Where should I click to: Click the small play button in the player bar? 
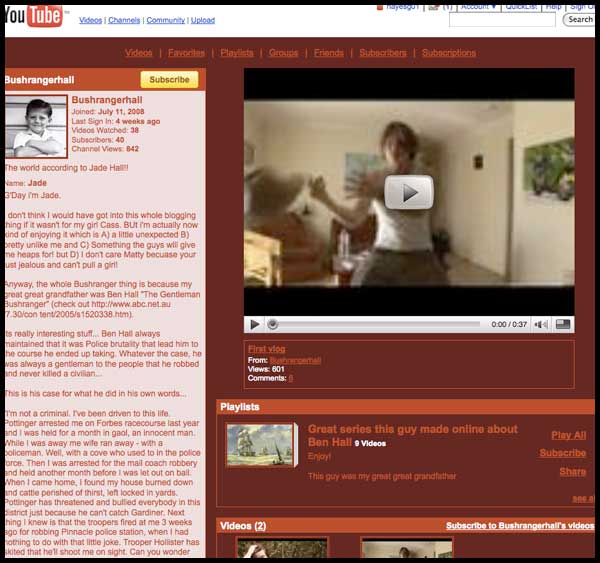coord(254,324)
